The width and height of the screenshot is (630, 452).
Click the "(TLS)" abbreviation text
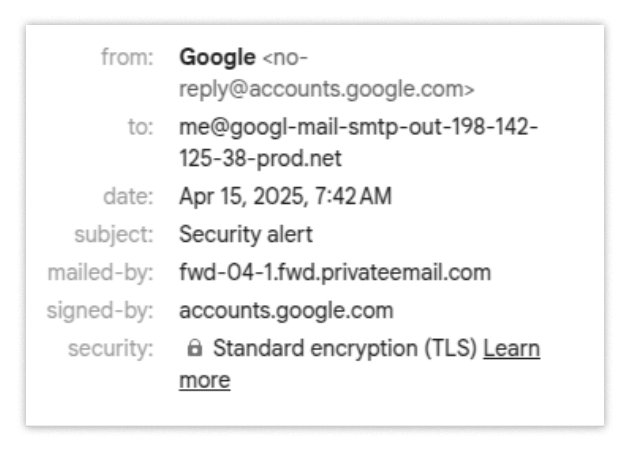coord(453,349)
